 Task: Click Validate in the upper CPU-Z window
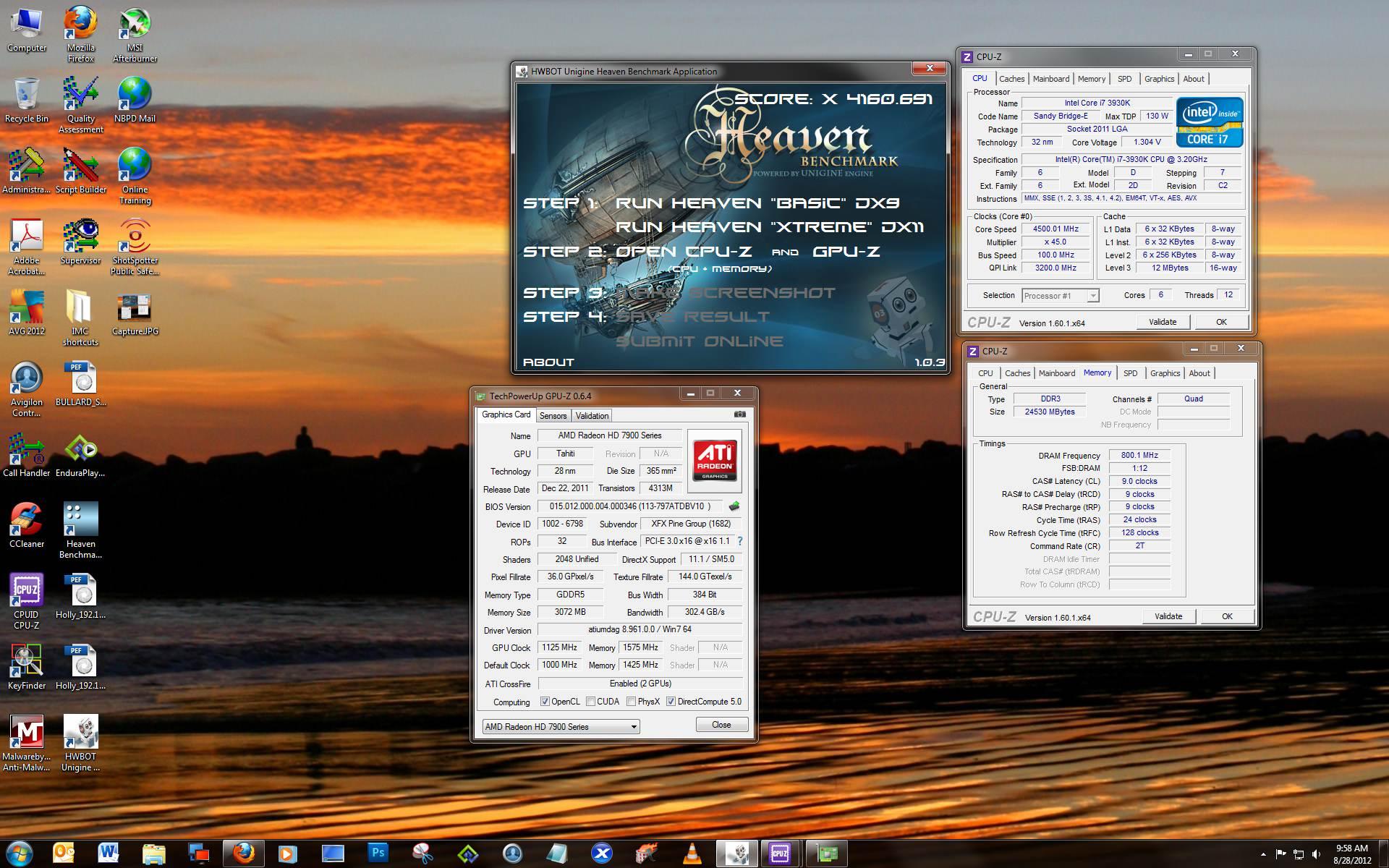click(x=1163, y=322)
